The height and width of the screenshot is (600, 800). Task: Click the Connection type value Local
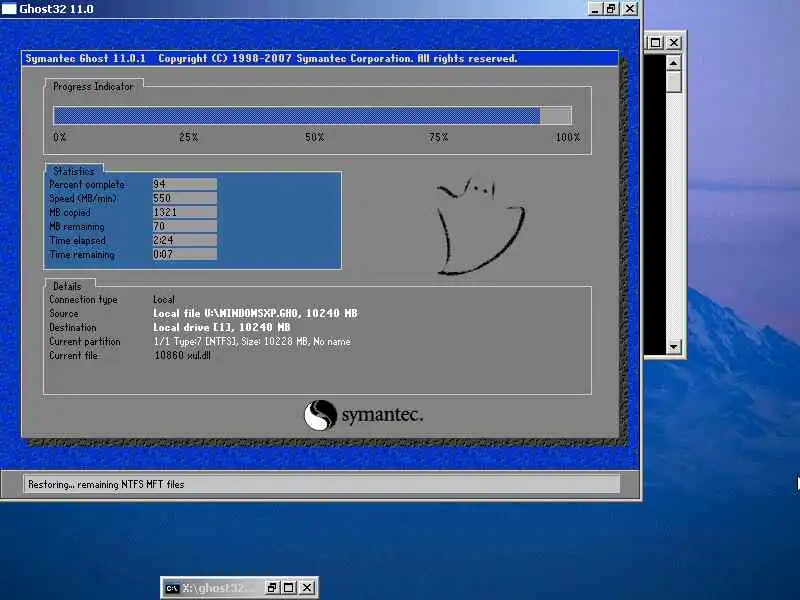coord(164,299)
